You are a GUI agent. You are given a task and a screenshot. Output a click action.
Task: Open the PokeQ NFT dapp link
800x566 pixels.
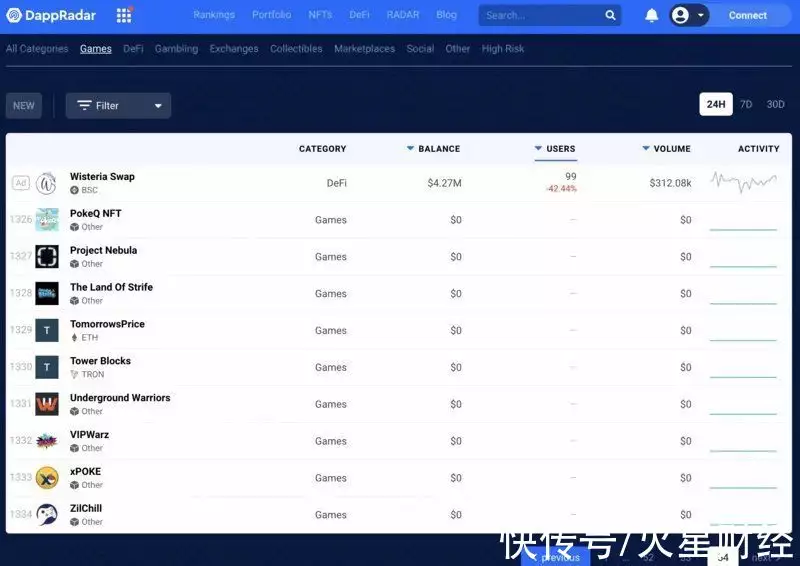(x=95, y=213)
